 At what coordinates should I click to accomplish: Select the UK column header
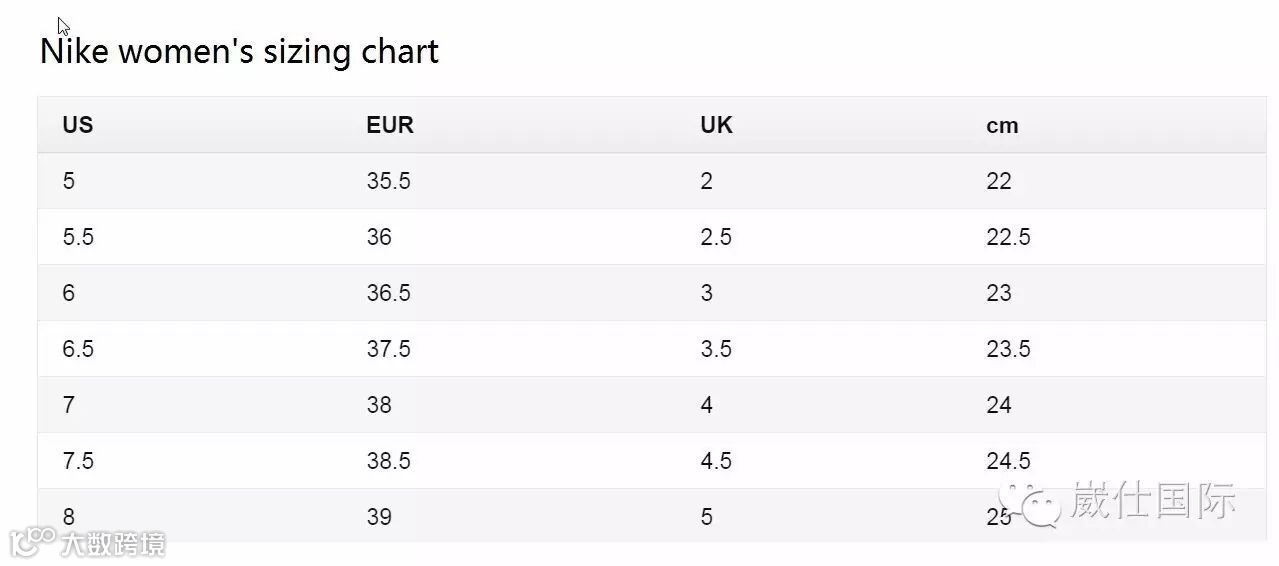click(x=716, y=125)
